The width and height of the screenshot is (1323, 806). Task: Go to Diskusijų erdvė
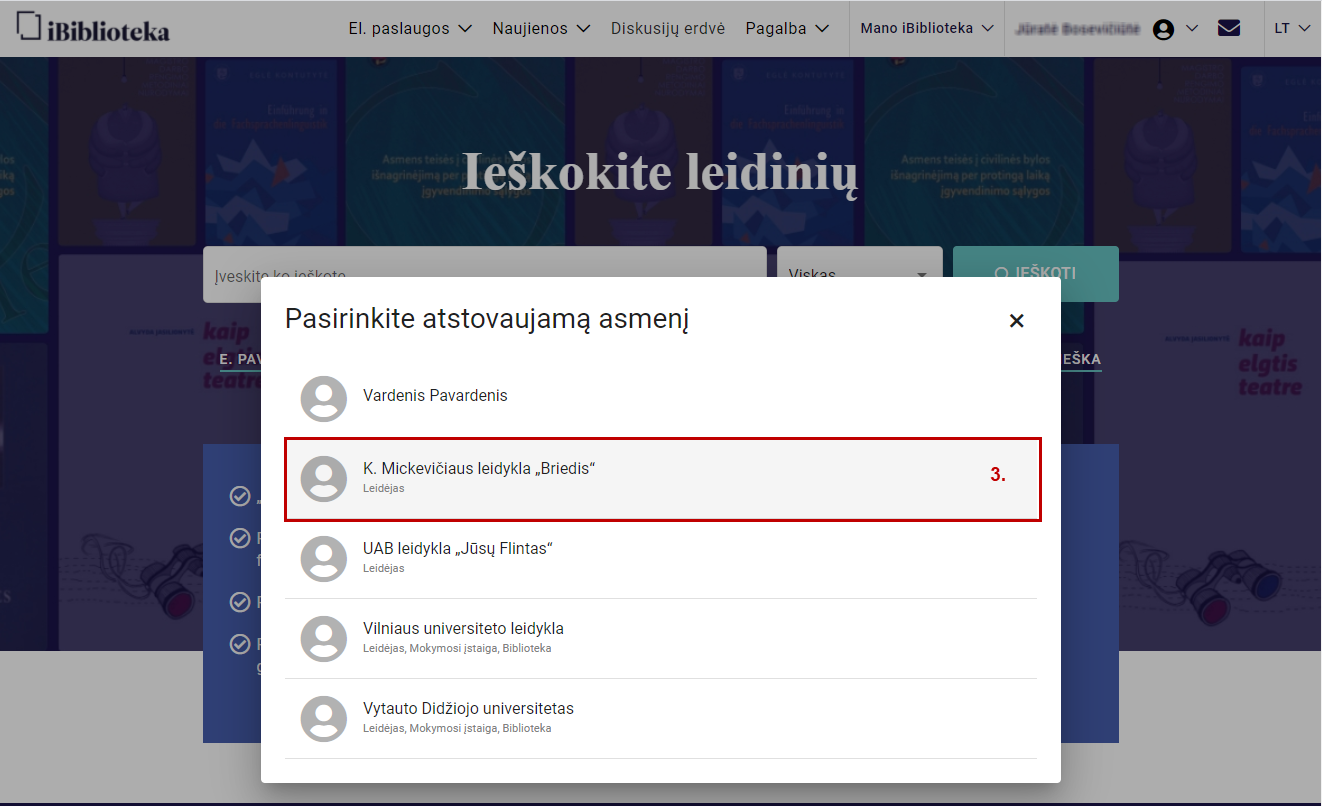668,28
